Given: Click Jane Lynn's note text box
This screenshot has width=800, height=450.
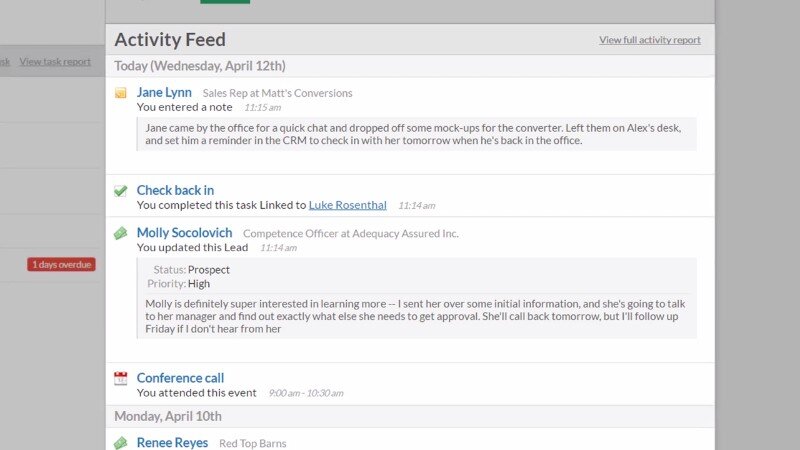Looking at the screenshot, I should [415, 134].
